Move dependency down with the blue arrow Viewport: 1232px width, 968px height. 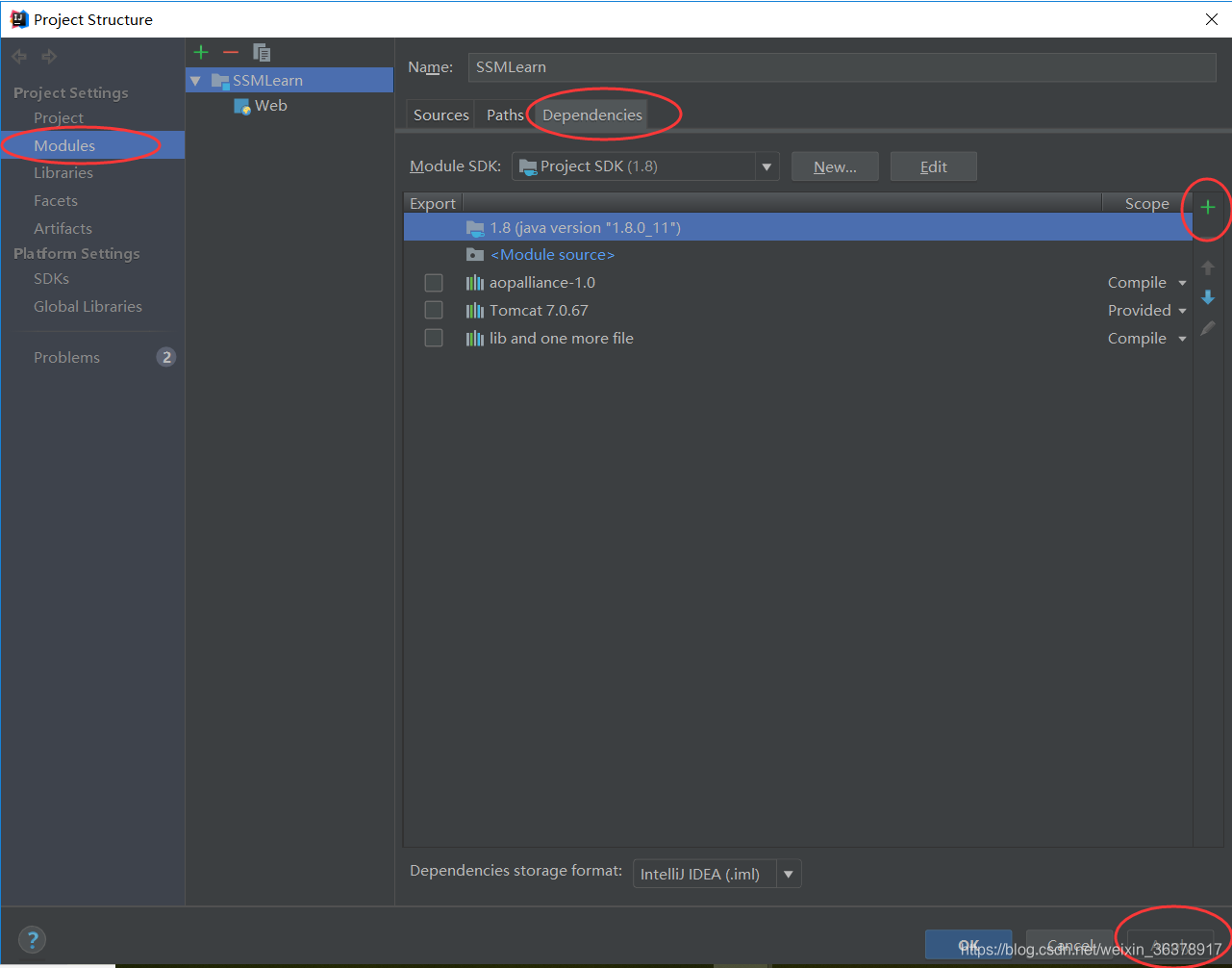(1208, 297)
